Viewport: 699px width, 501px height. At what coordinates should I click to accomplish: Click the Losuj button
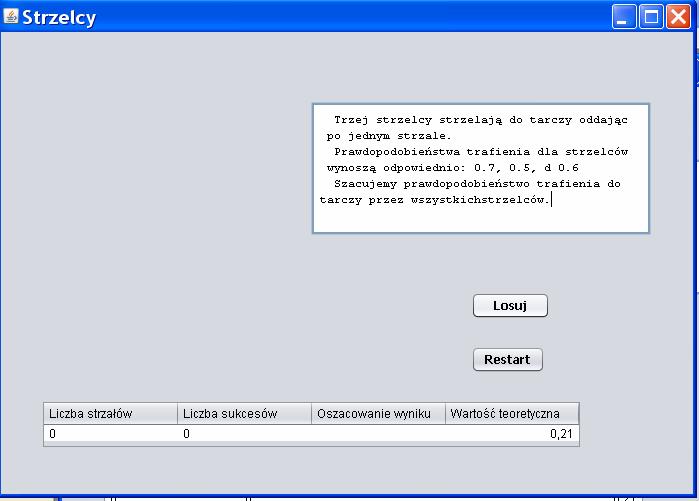[510, 306]
